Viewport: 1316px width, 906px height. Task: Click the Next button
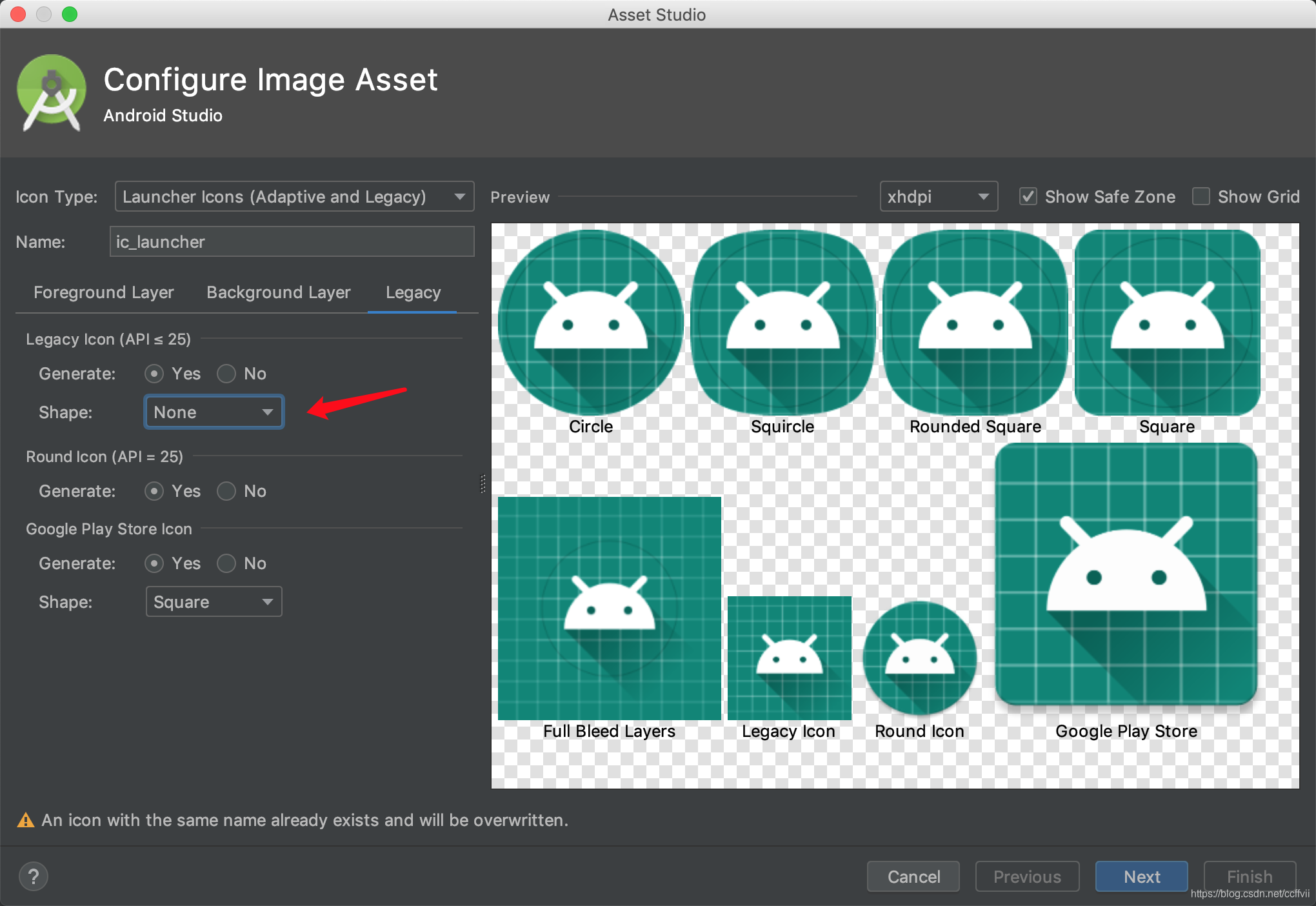coord(1142,876)
